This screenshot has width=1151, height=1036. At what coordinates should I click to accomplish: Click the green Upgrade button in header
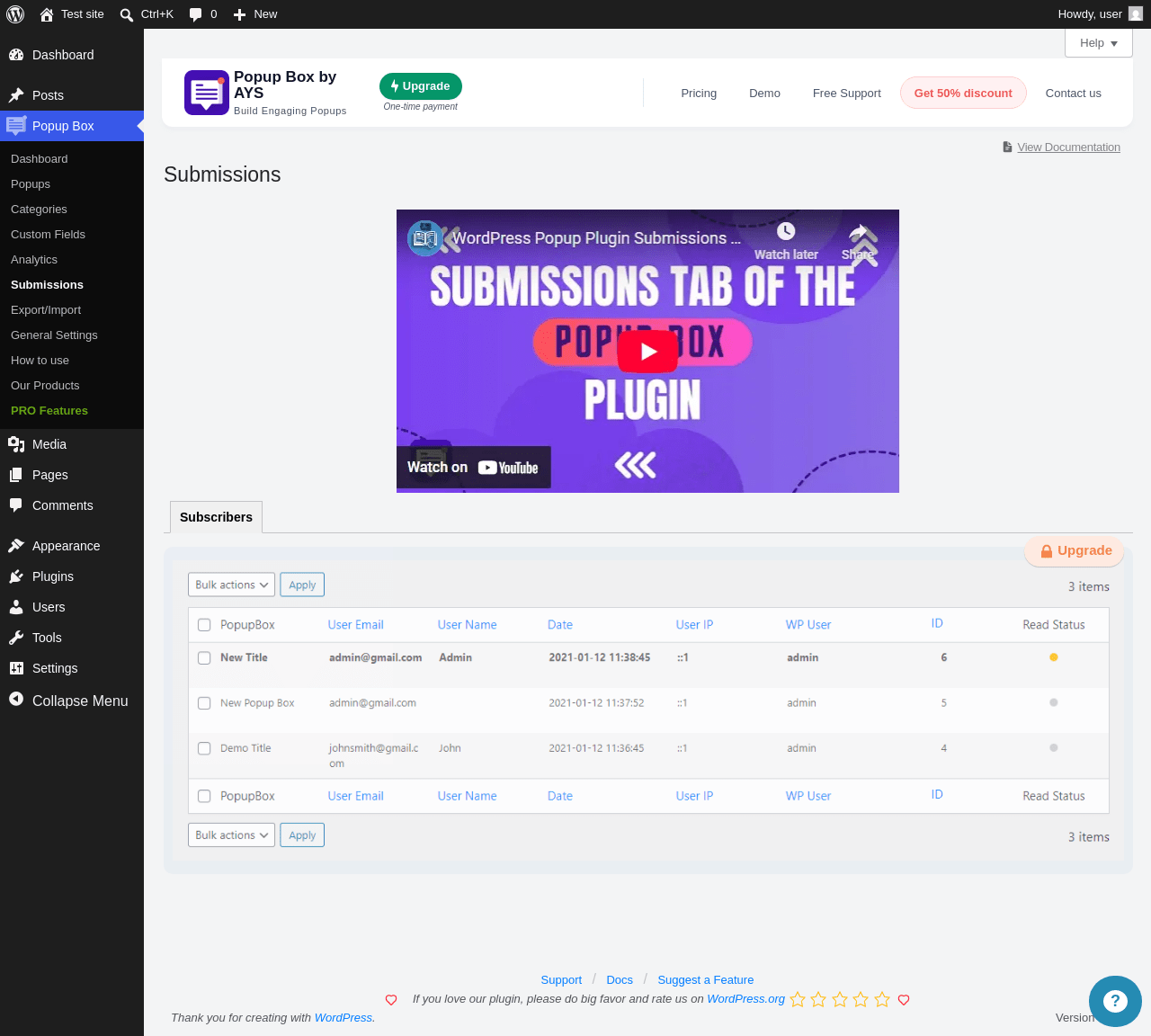tap(421, 86)
